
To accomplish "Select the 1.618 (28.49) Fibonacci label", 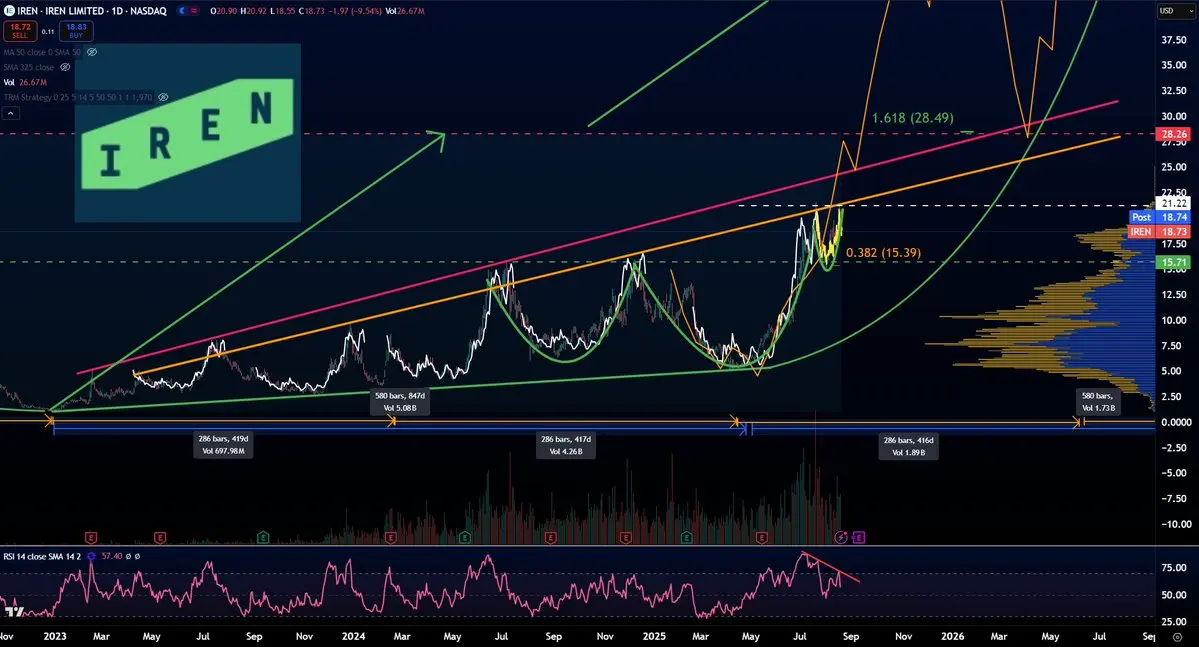I will click(912, 118).
